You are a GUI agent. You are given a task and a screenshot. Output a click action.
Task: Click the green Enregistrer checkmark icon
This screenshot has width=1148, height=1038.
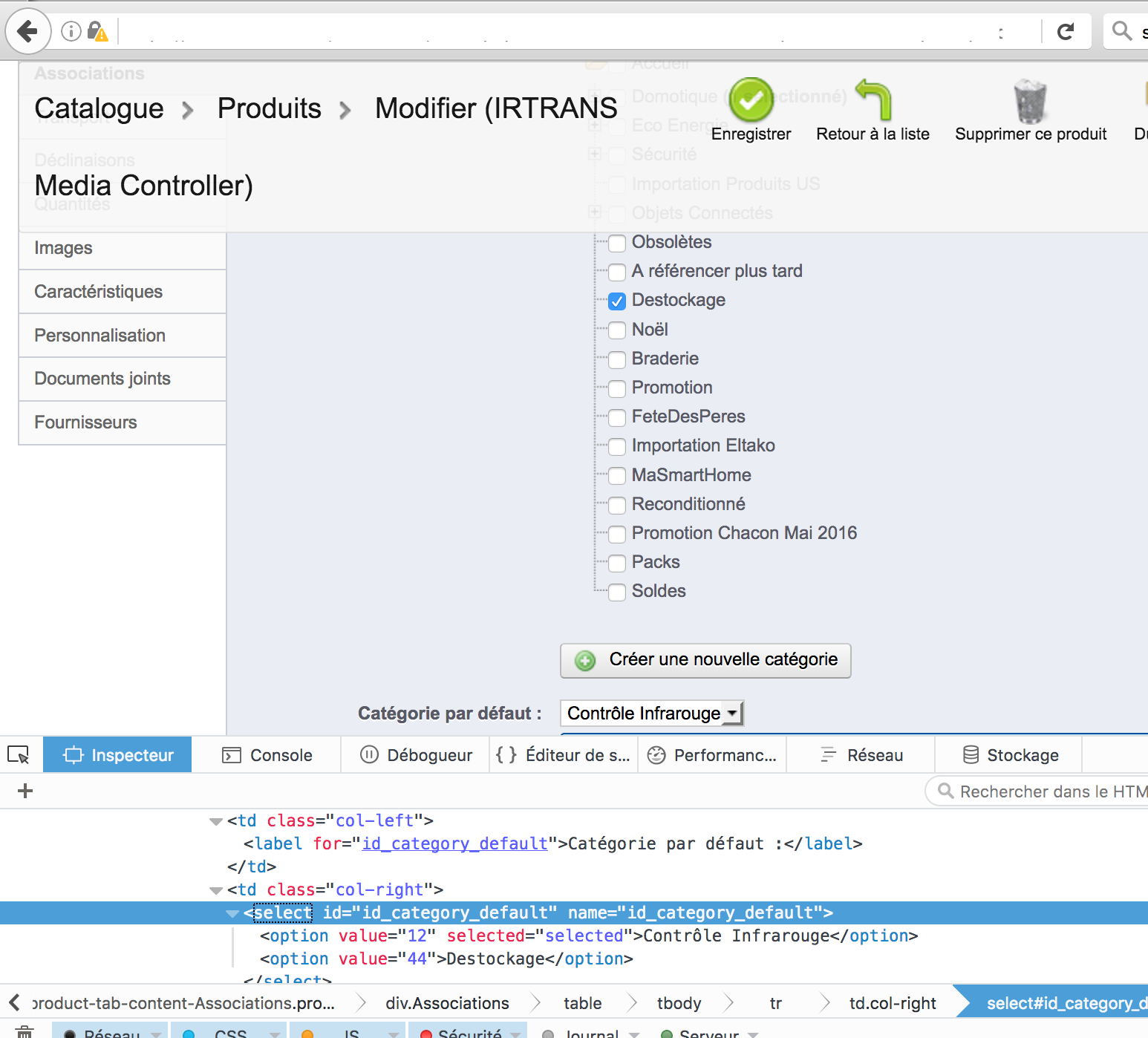tap(751, 100)
